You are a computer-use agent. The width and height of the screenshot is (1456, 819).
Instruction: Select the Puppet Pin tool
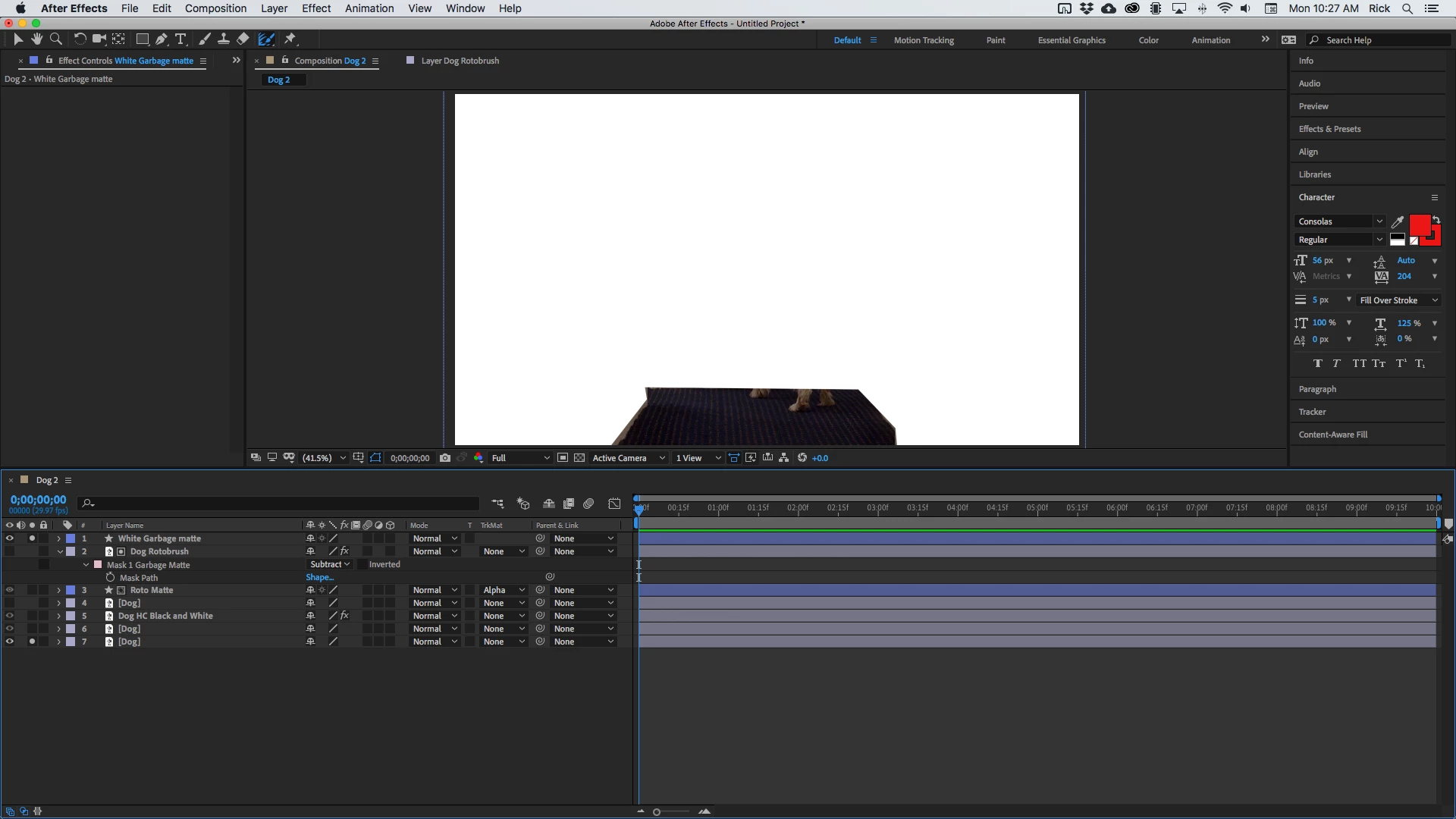[x=290, y=39]
